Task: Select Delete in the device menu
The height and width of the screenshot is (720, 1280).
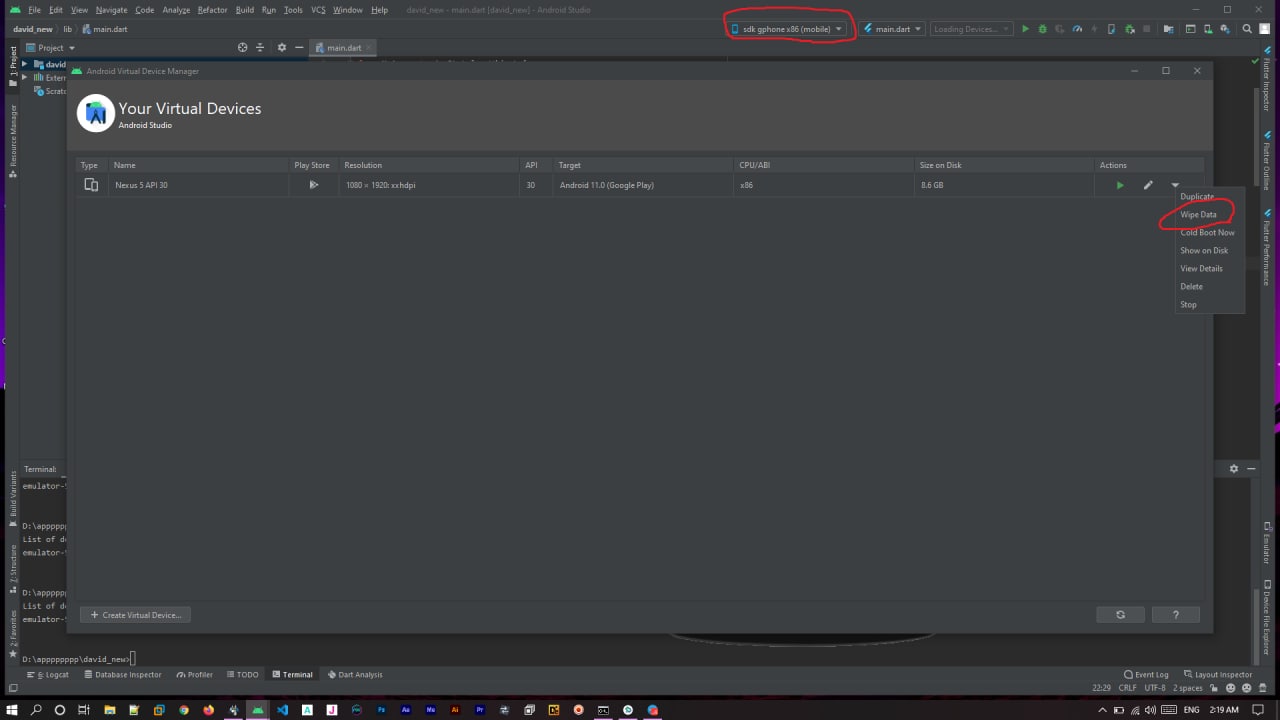Action: 1191,287
